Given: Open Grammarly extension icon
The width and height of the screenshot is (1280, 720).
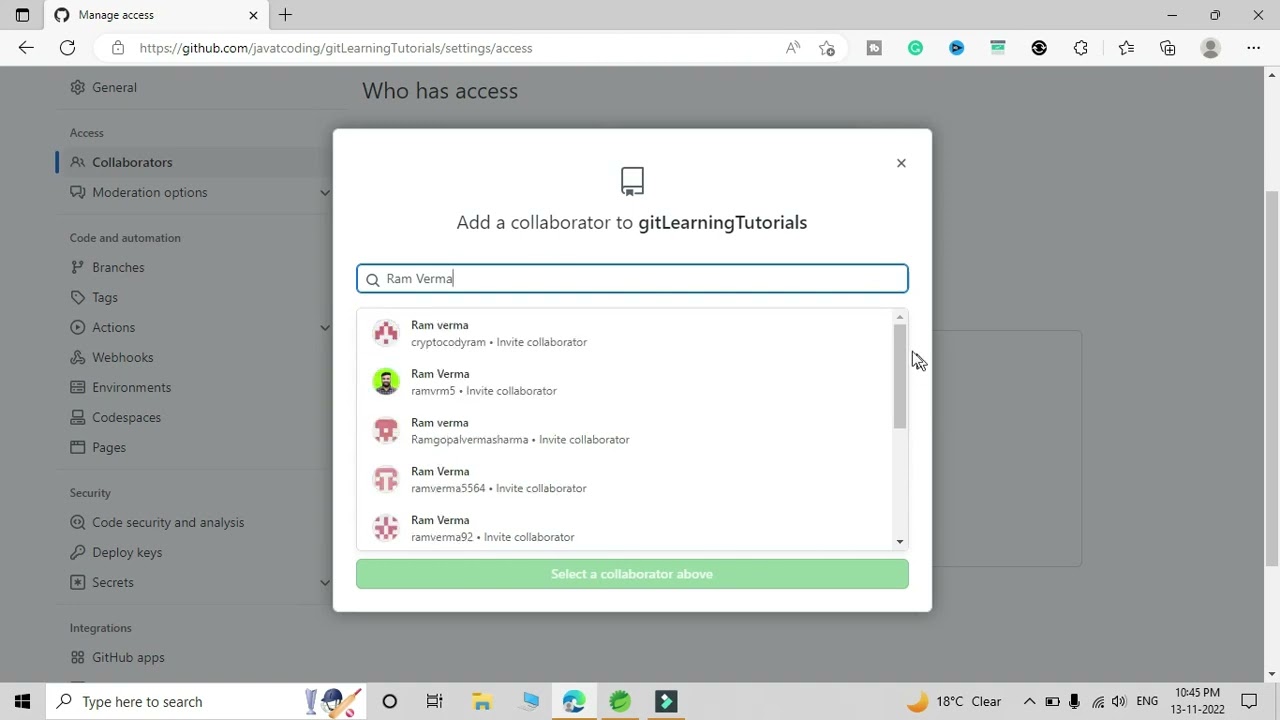Looking at the screenshot, I should 915,48.
